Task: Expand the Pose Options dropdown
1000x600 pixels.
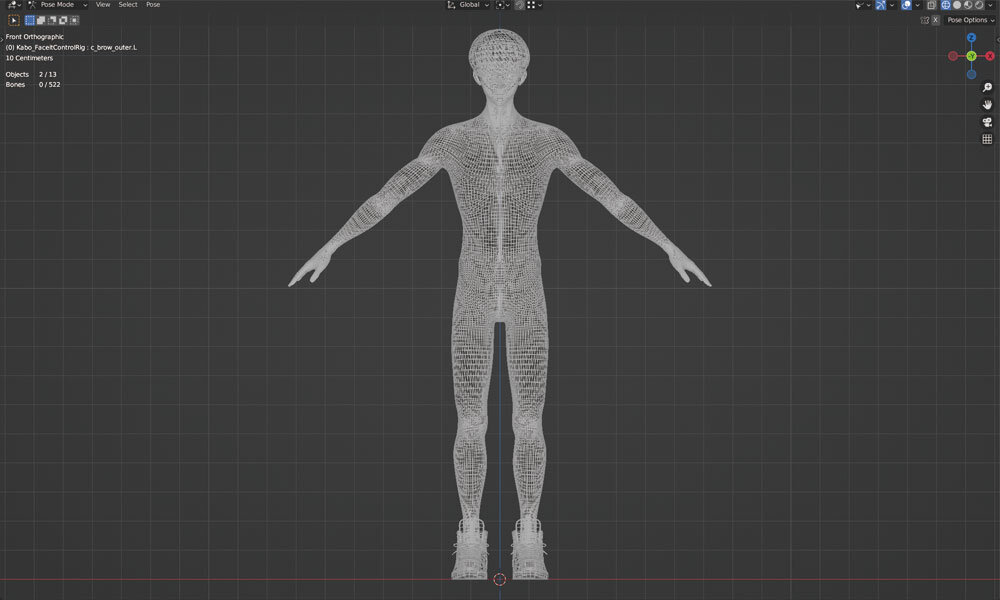Action: point(970,20)
